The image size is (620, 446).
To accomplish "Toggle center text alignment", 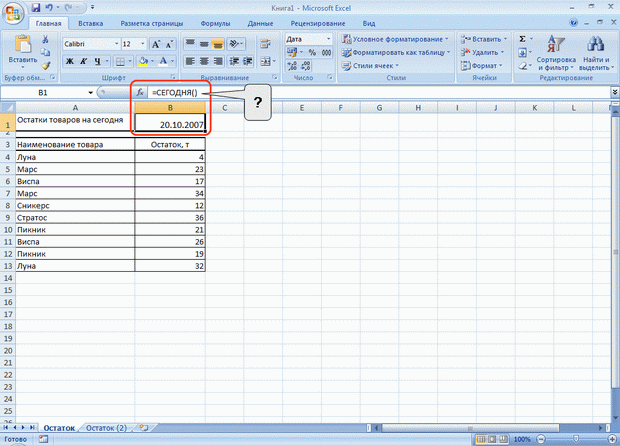I will point(204,61).
